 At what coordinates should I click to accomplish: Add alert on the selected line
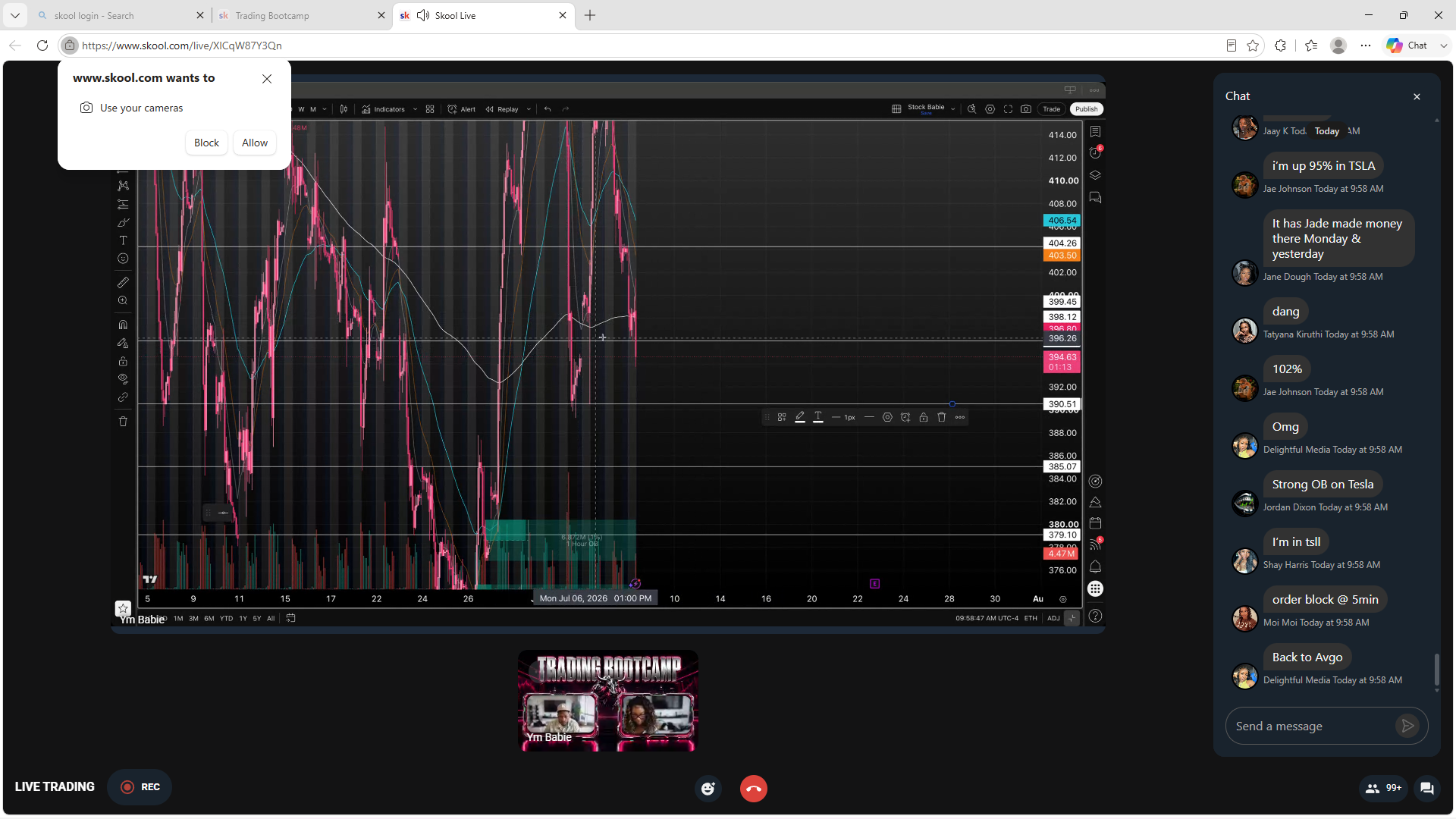pyautogui.click(x=905, y=417)
